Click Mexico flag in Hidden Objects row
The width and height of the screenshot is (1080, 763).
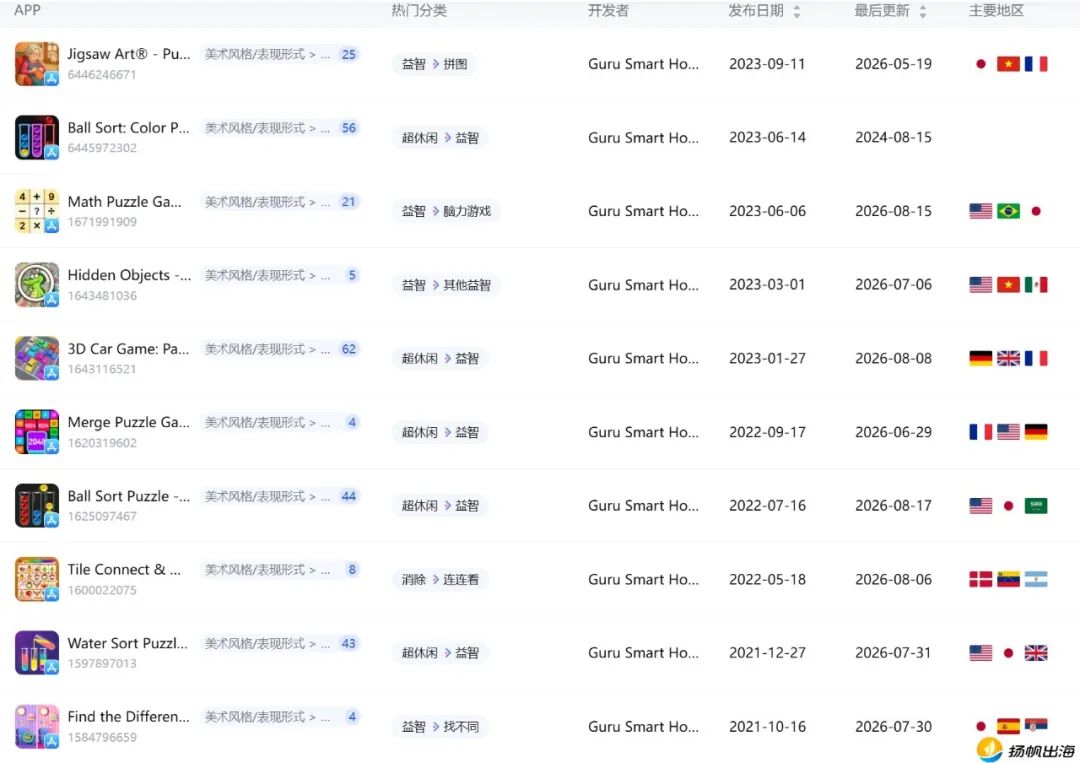(1036, 284)
